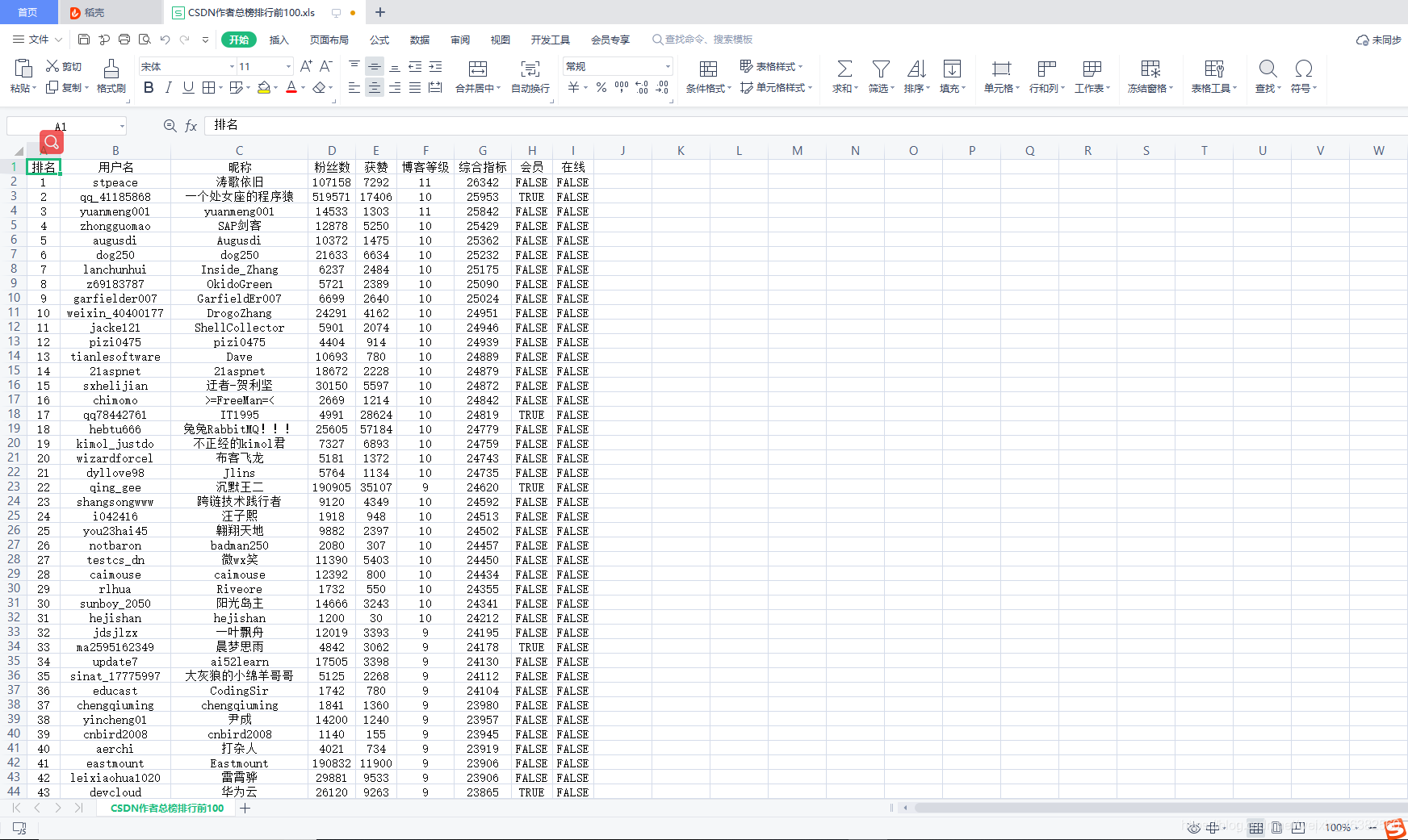Image resolution: width=1408 pixels, height=840 pixels.
Task: Click the Cut (剪切) scissors button
Action: click(63, 66)
